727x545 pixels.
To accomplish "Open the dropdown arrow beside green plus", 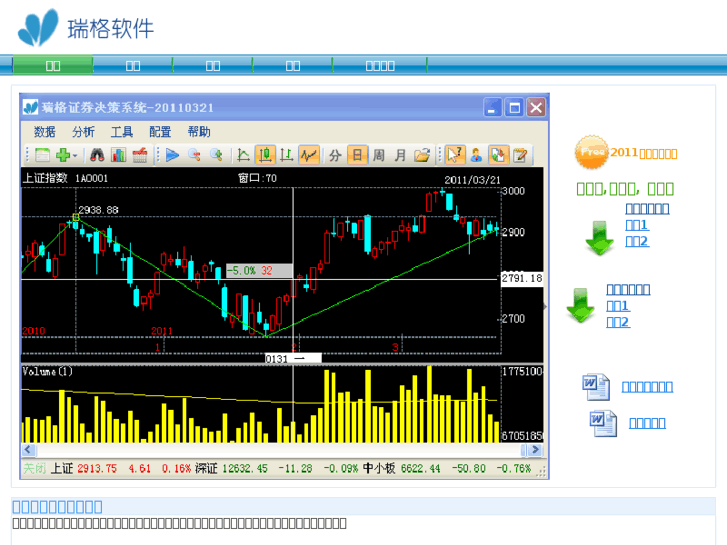I will [x=75, y=155].
